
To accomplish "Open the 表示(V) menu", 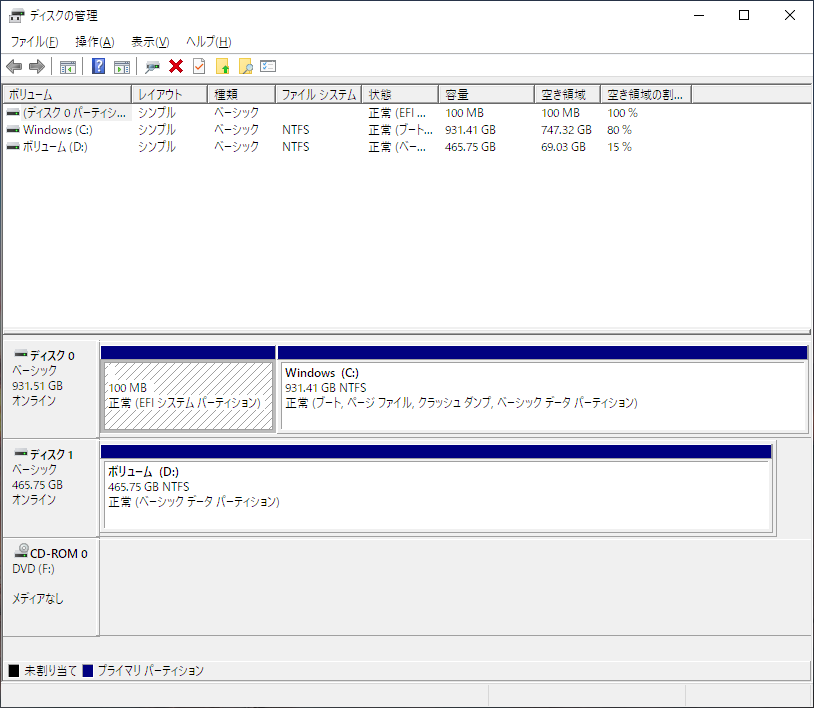I will tap(150, 42).
